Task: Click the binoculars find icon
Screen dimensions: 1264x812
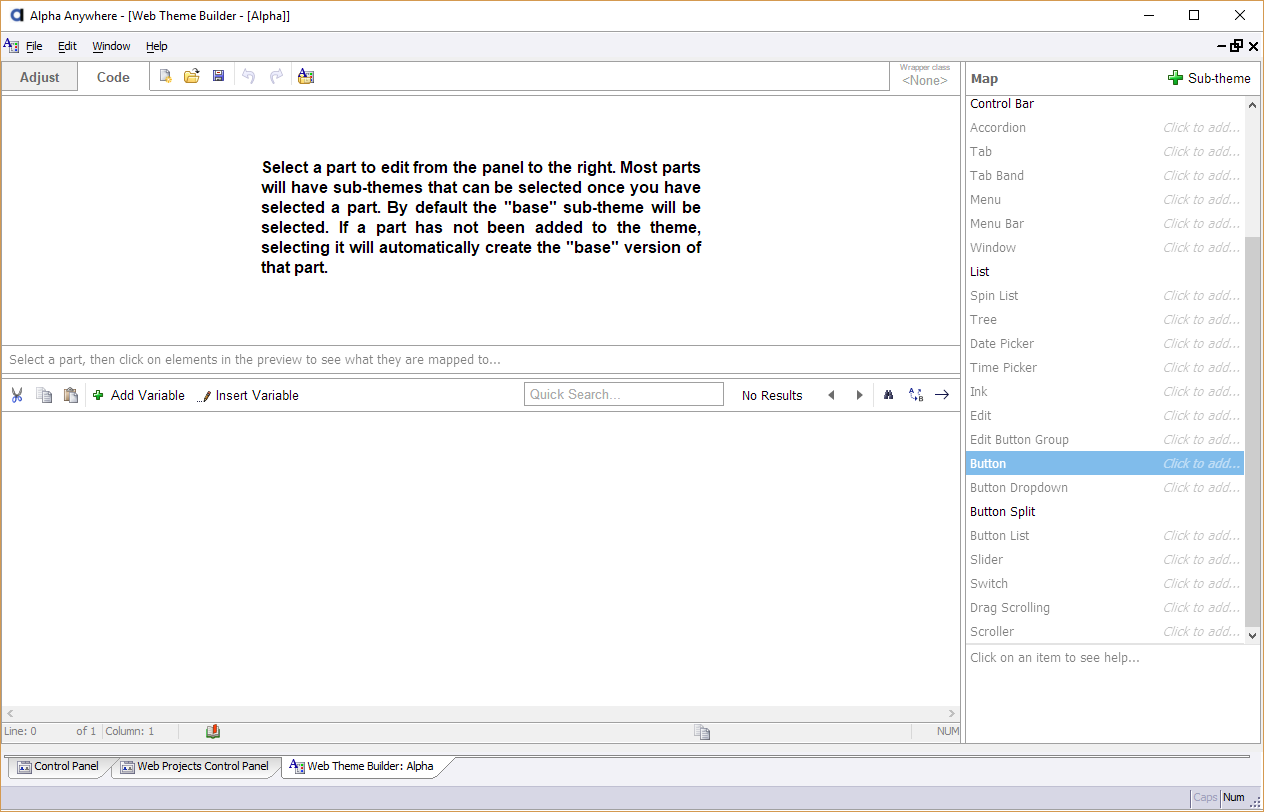Action: click(888, 395)
